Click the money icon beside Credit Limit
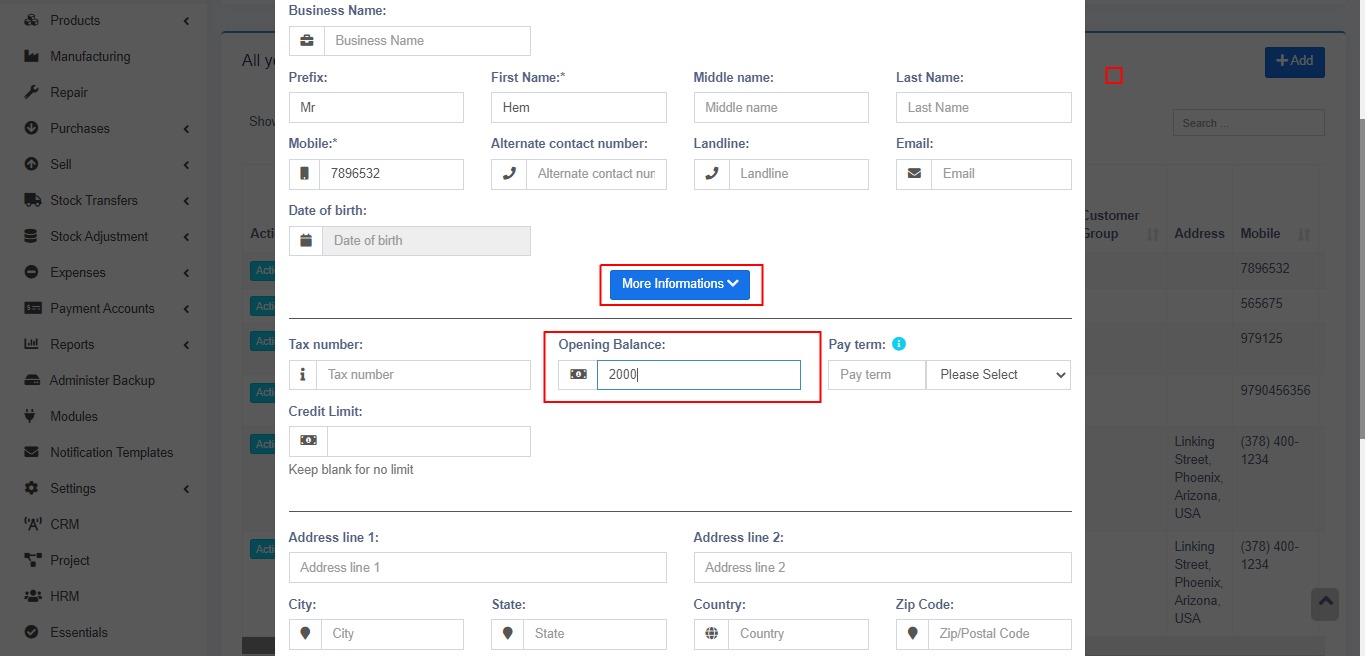Screen dimensions: 1365x656 308,441
